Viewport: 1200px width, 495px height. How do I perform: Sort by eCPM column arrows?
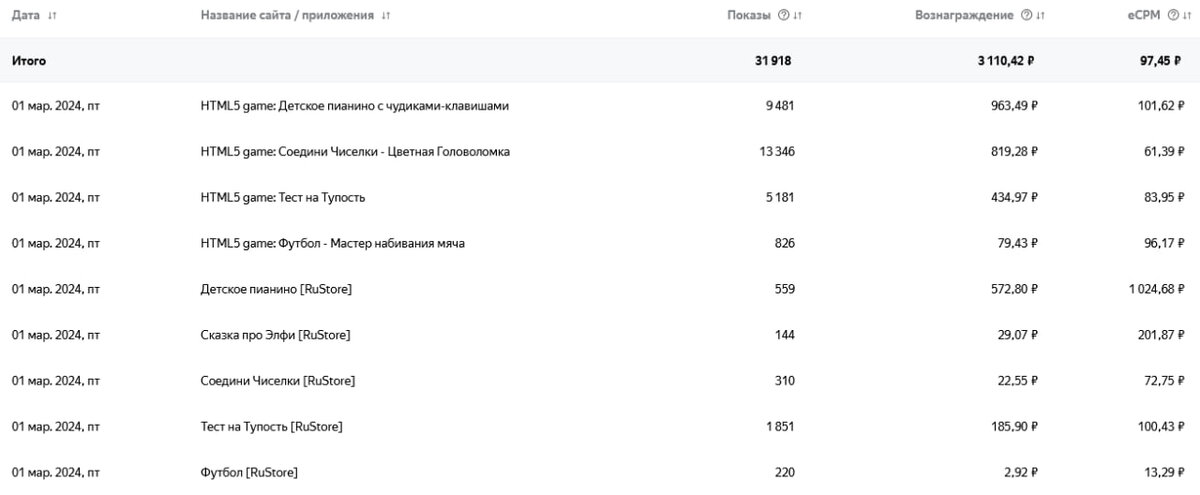[1185, 15]
